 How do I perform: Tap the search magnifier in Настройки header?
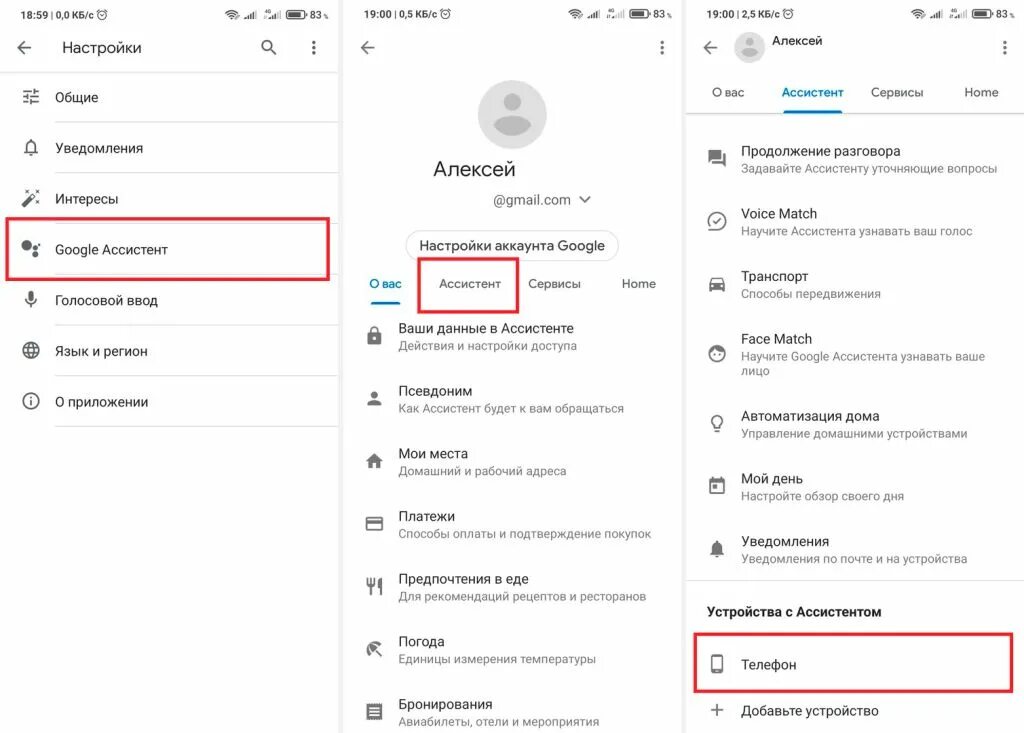(x=268, y=48)
